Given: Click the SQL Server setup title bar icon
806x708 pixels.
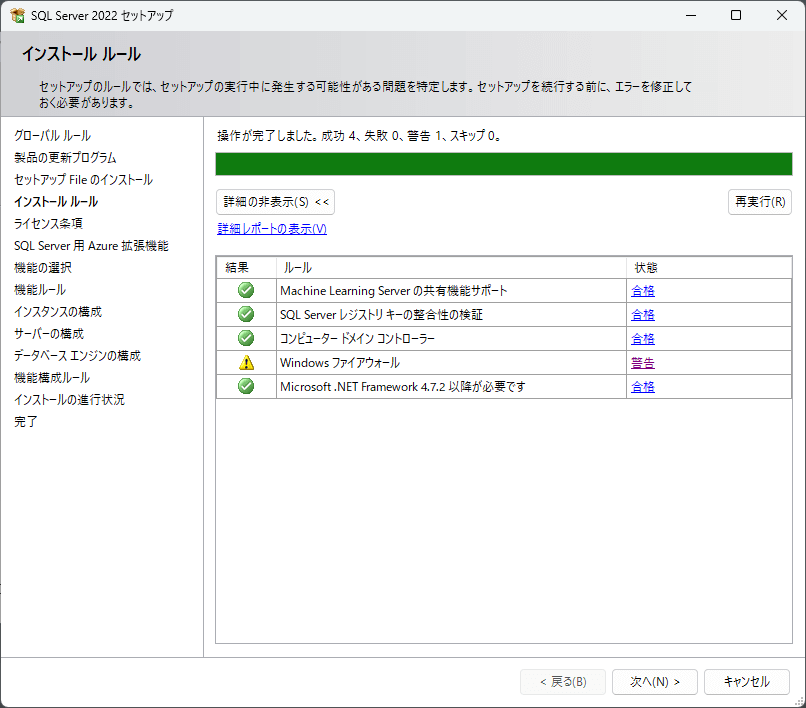Looking at the screenshot, I should tap(17, 15).
